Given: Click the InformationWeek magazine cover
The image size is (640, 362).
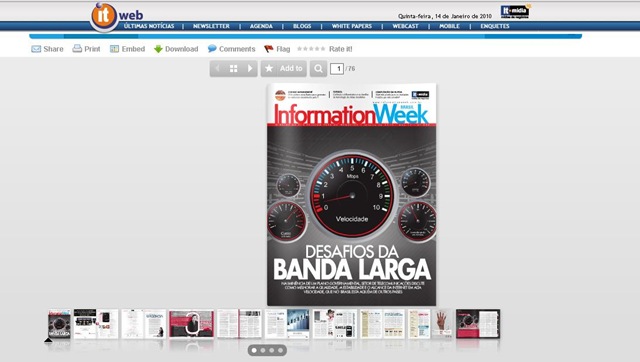Looking at the screenshot, I should 351,194.
